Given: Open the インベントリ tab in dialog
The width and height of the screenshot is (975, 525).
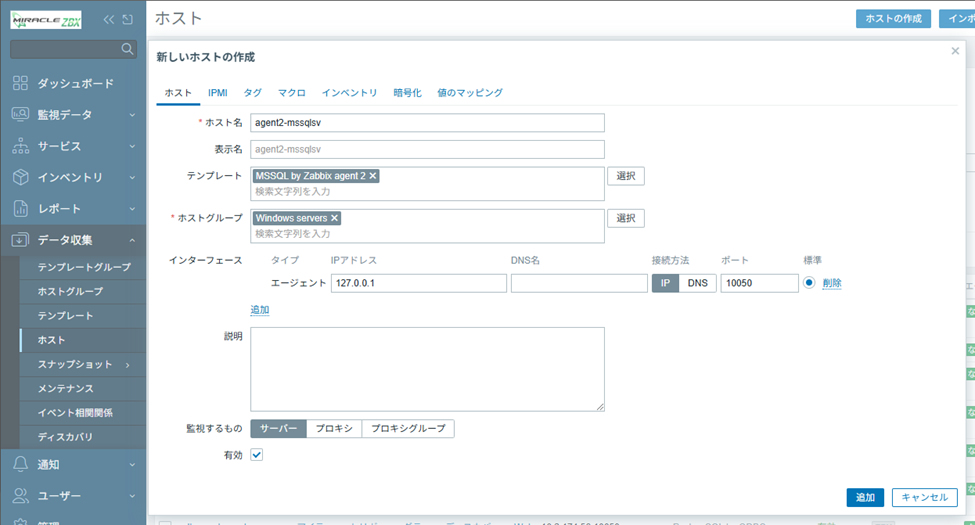Looking at the screenshot, I should (x=349, y=93).
